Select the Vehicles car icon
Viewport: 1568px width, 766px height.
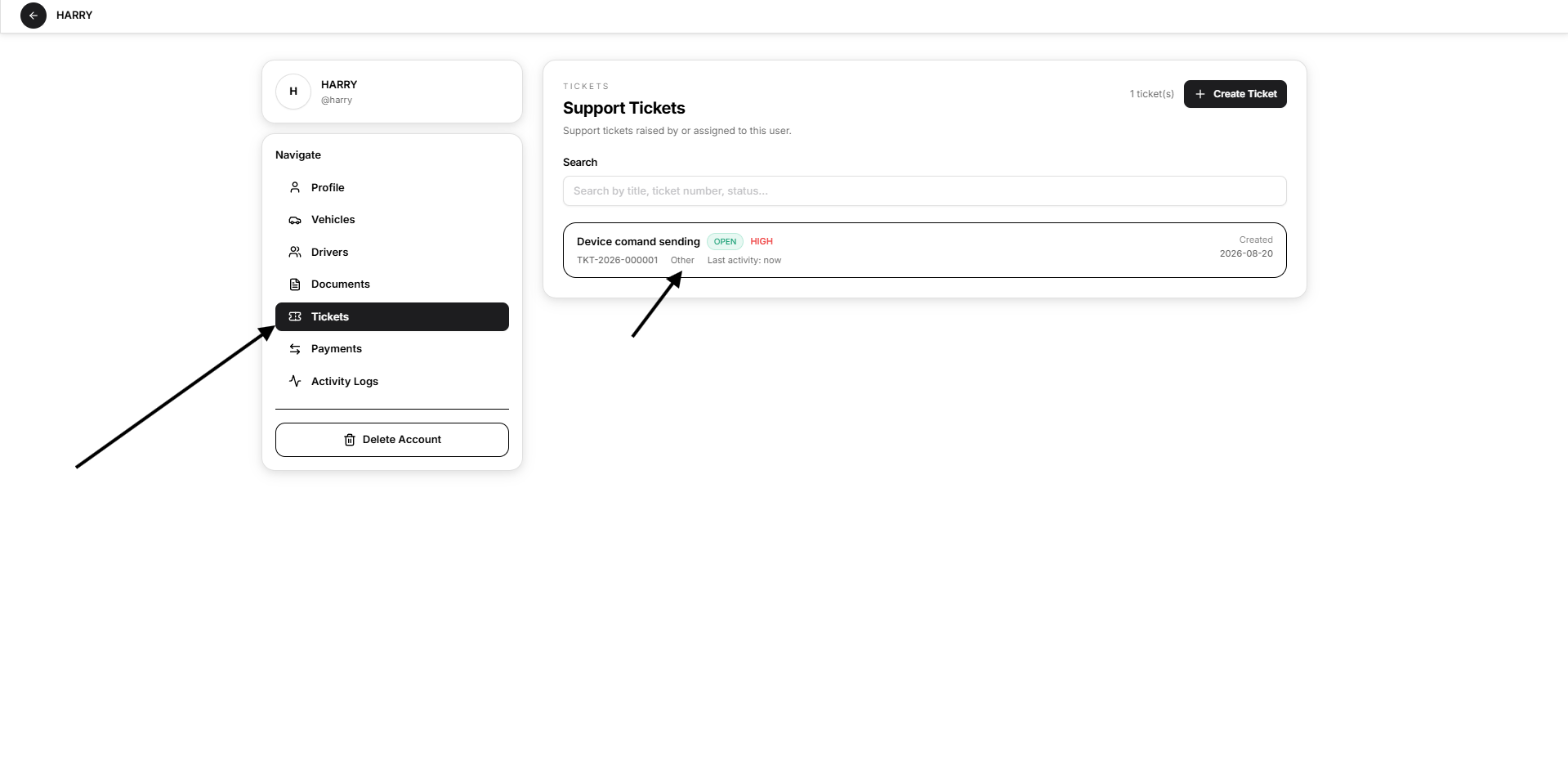(x=295, y=220)
